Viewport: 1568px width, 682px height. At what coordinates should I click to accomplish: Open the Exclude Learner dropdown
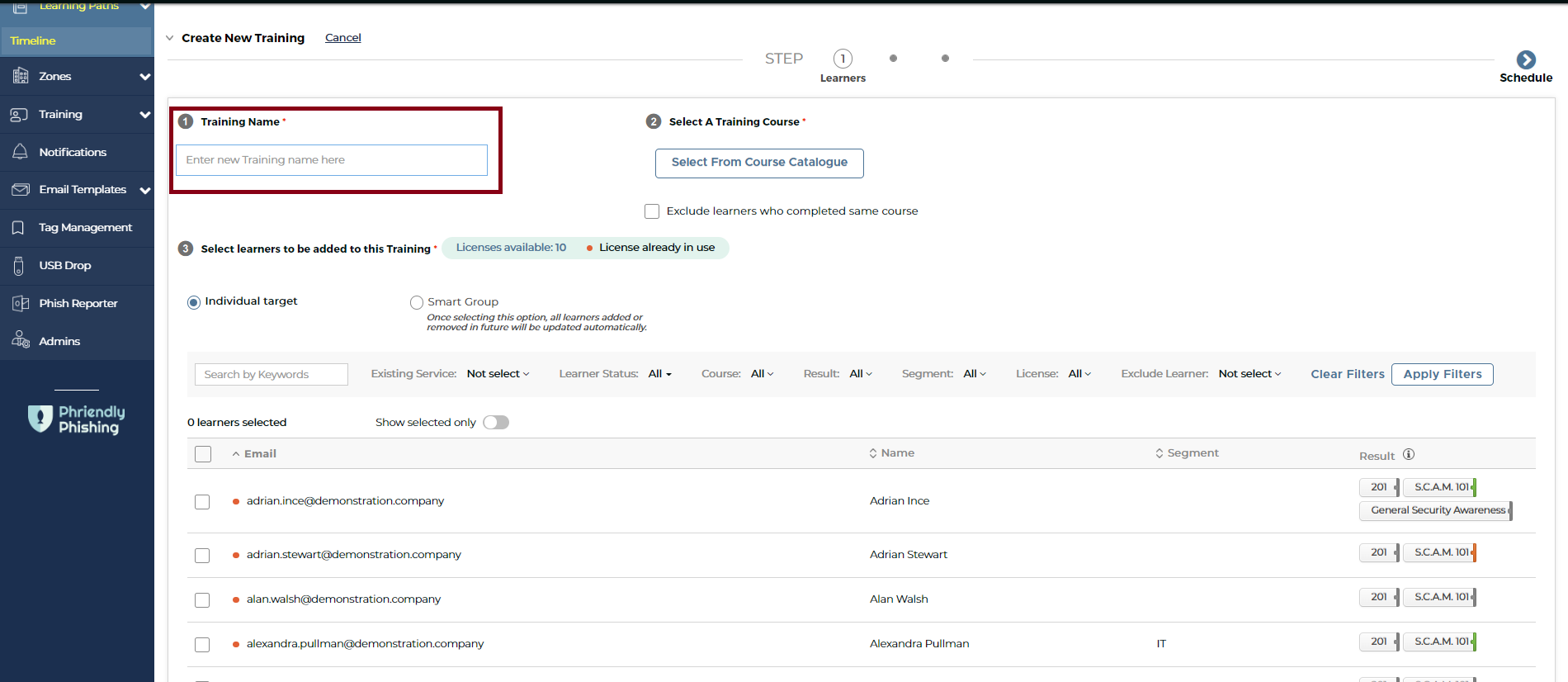coord(1249,374)
